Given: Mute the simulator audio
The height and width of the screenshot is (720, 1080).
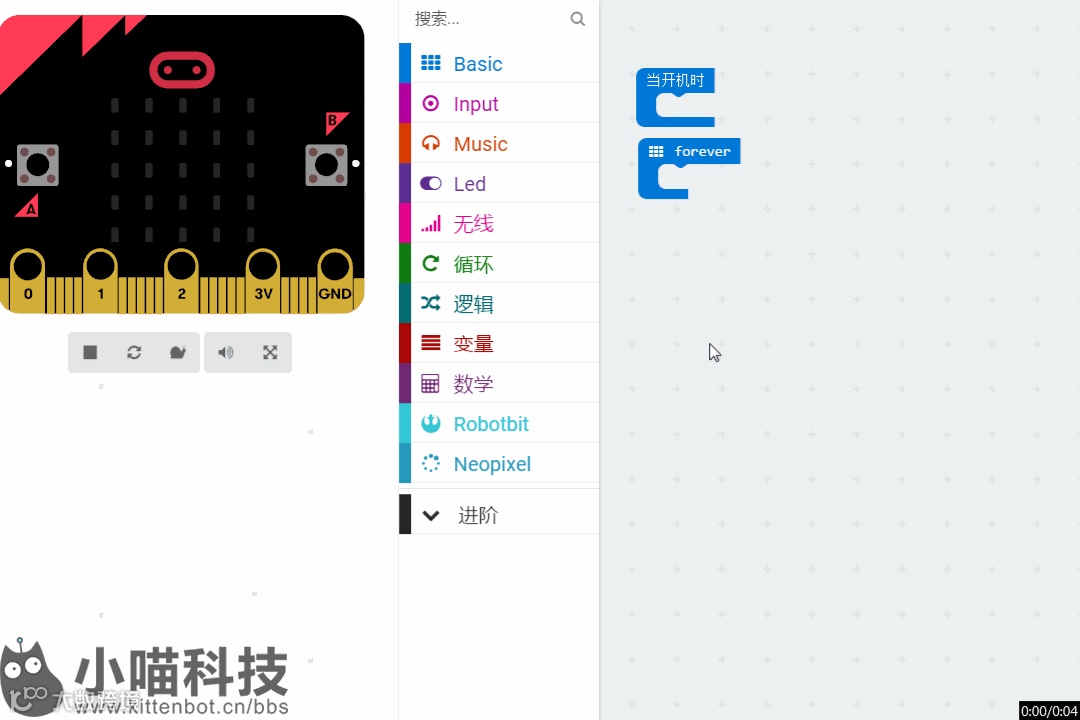Looking at the screenshot, I should click(x=226, y=353).
